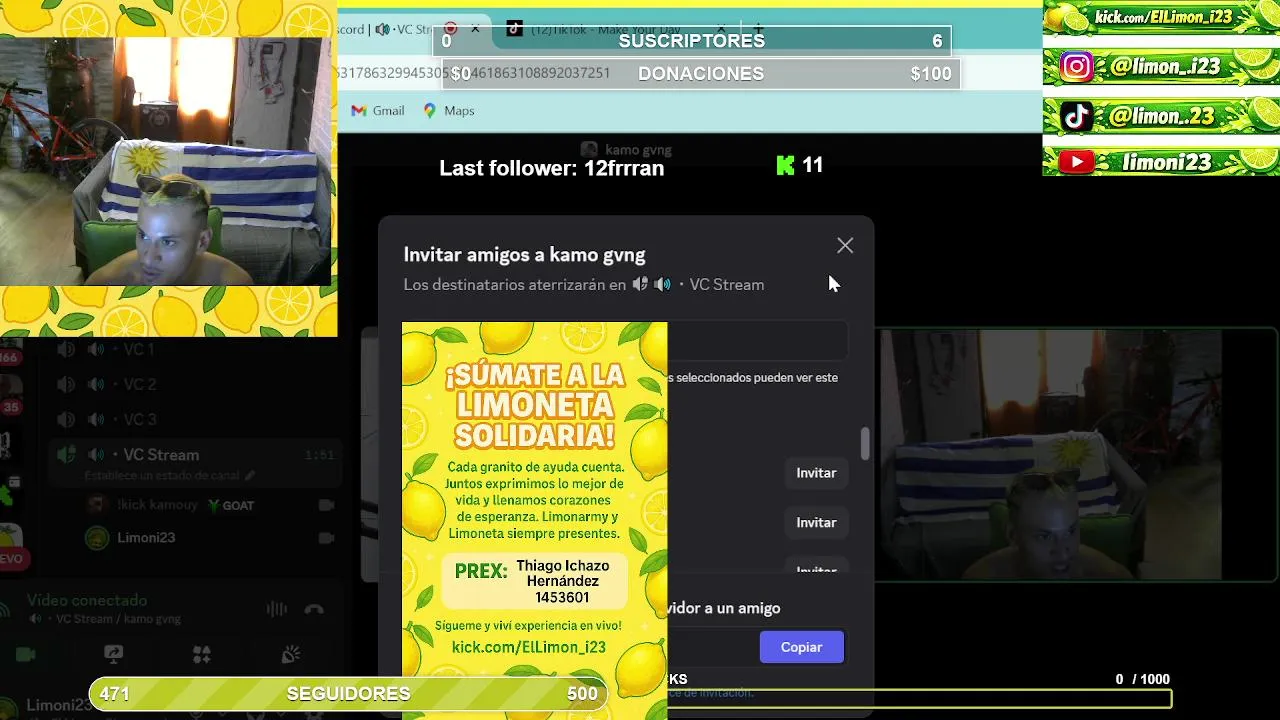Click VC Stream / kamo gvng link text
Image resolution: width=1280 pixels, height=720 pixels.
(118, 619)
